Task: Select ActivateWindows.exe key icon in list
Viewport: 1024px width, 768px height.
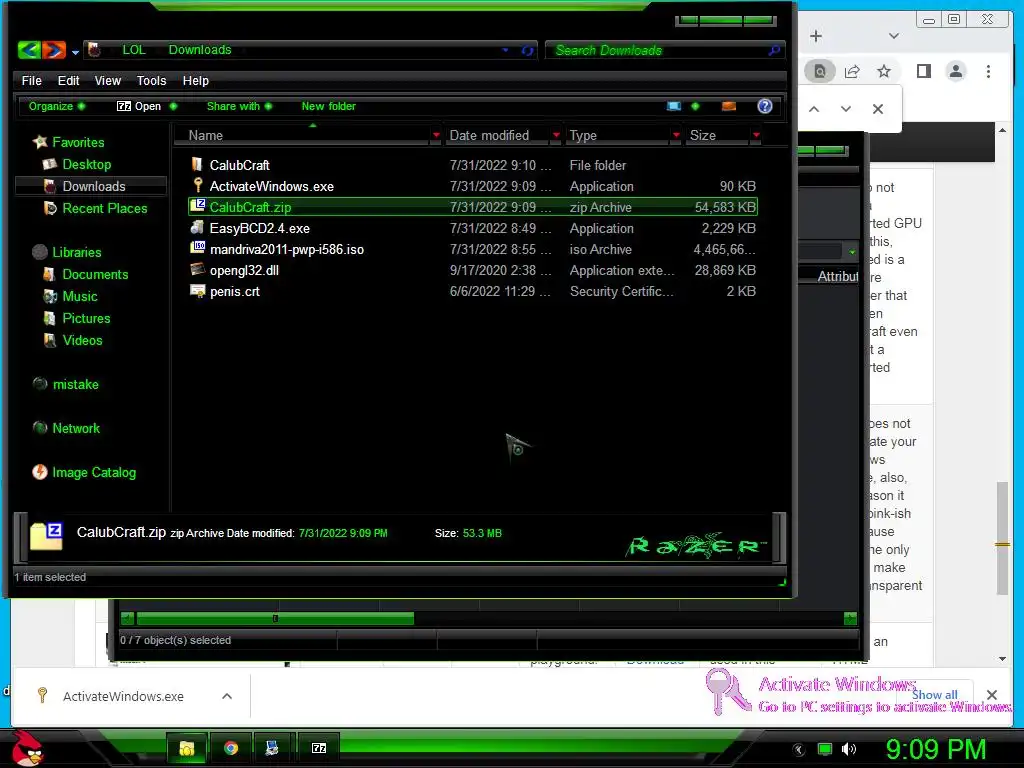Action: tap(197, 185)
